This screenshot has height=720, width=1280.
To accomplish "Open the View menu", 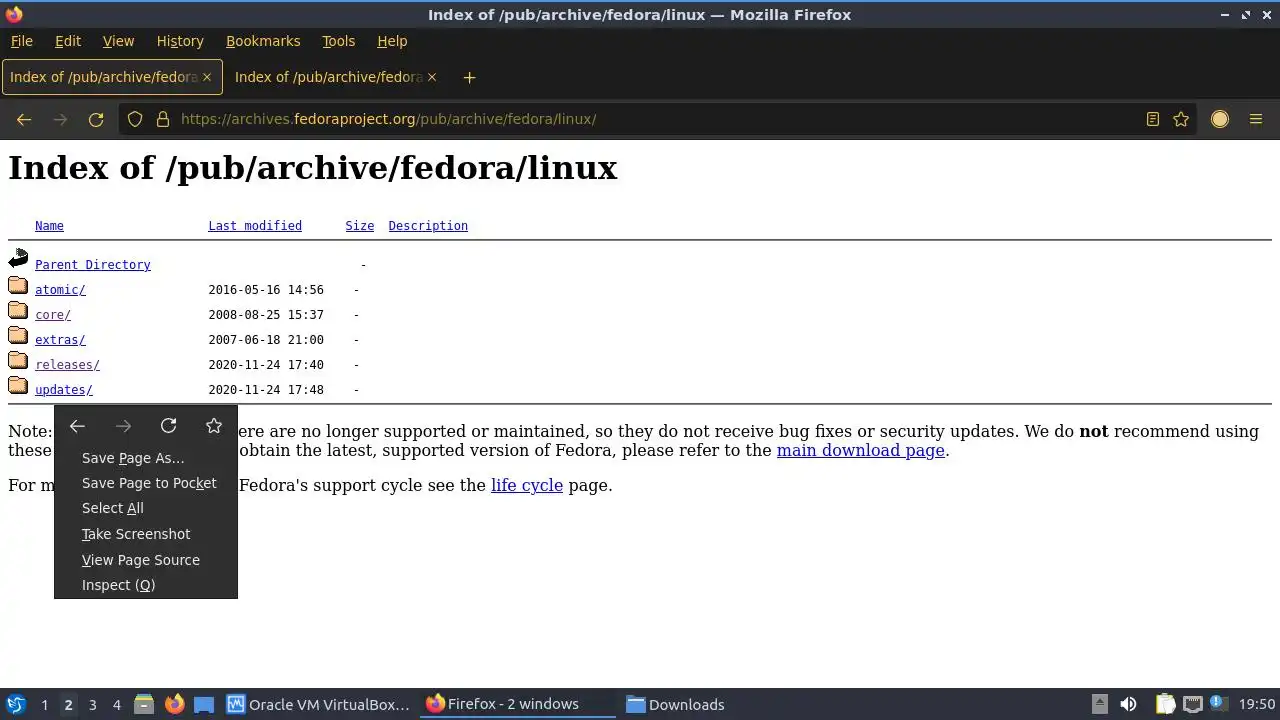I will [118, 41].
